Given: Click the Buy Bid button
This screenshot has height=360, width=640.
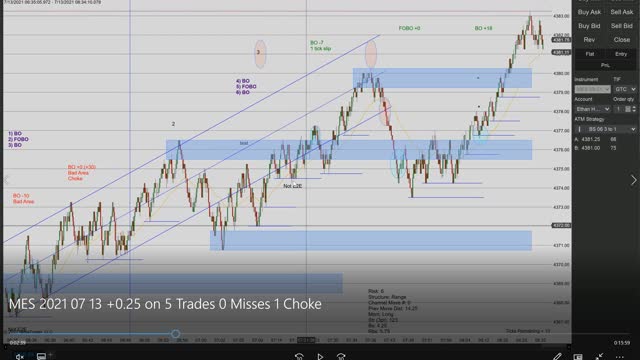Looking at the screenshot, I should pyautogui.click(x=589, y=26).
